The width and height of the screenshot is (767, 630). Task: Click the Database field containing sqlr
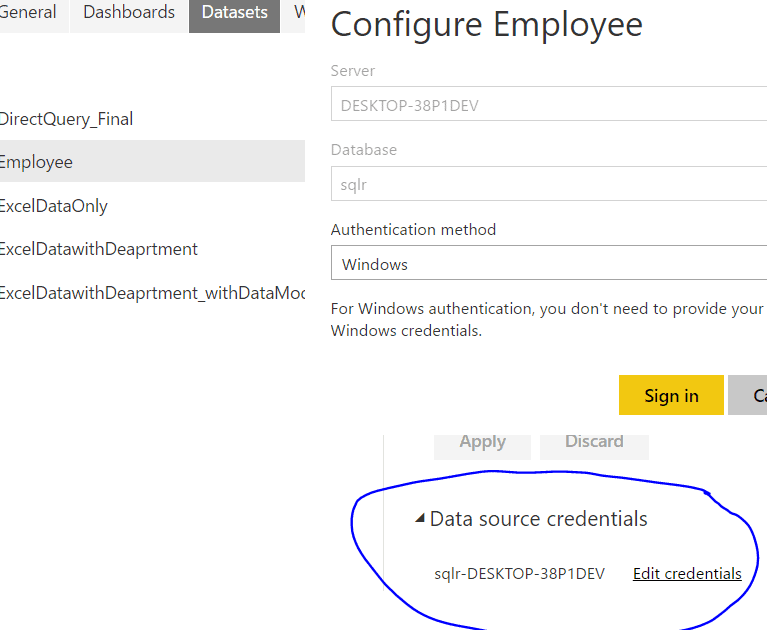[548, 185]
